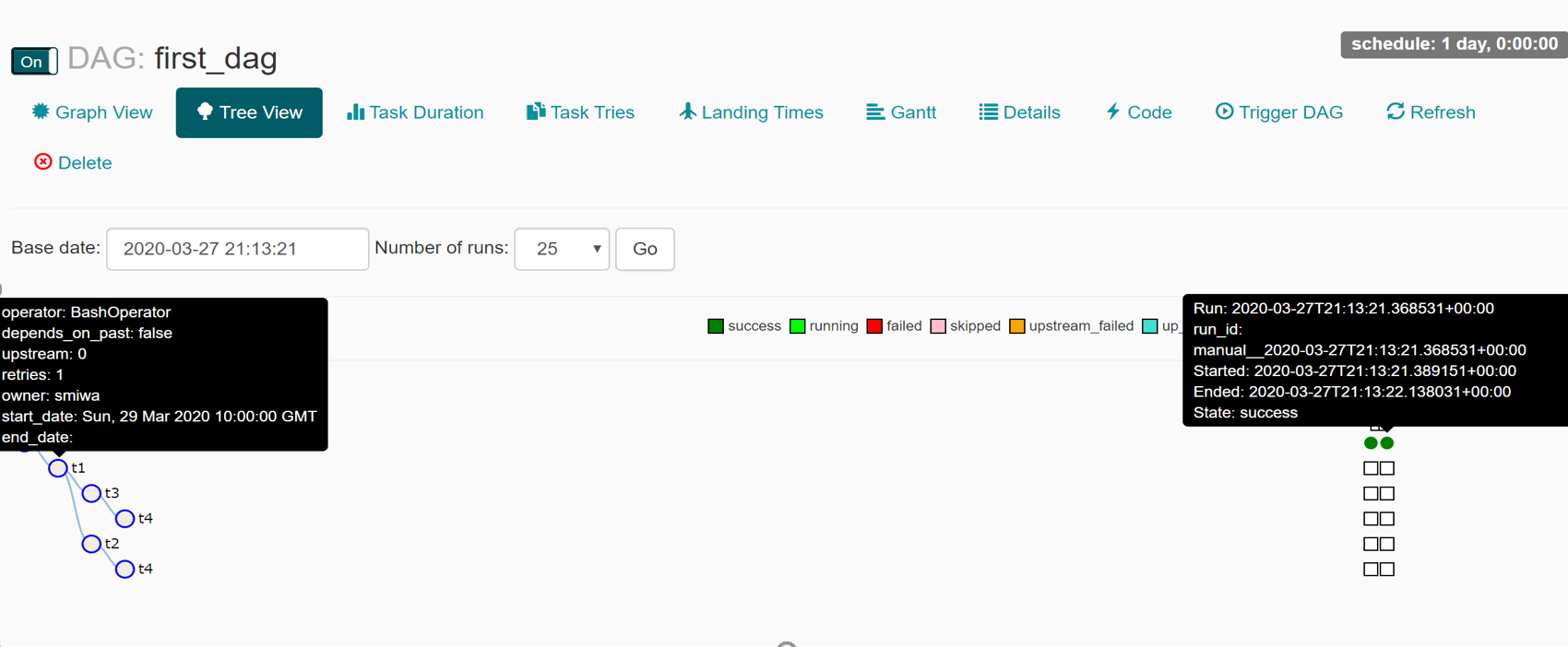
Task: Click the Go button
Action: (x=645, y=249)
